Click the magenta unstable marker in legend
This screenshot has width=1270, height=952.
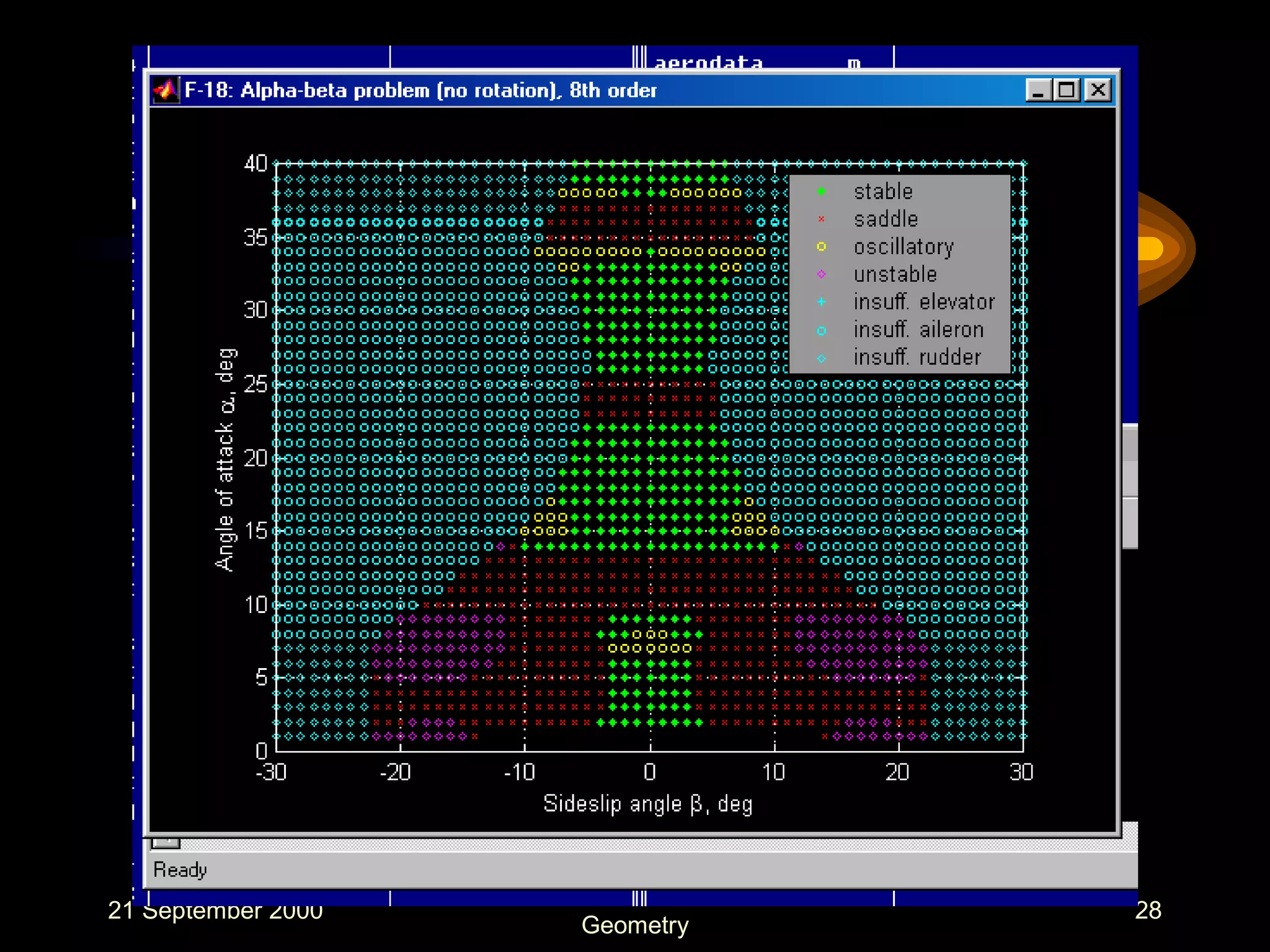click(x=822, y=274)
